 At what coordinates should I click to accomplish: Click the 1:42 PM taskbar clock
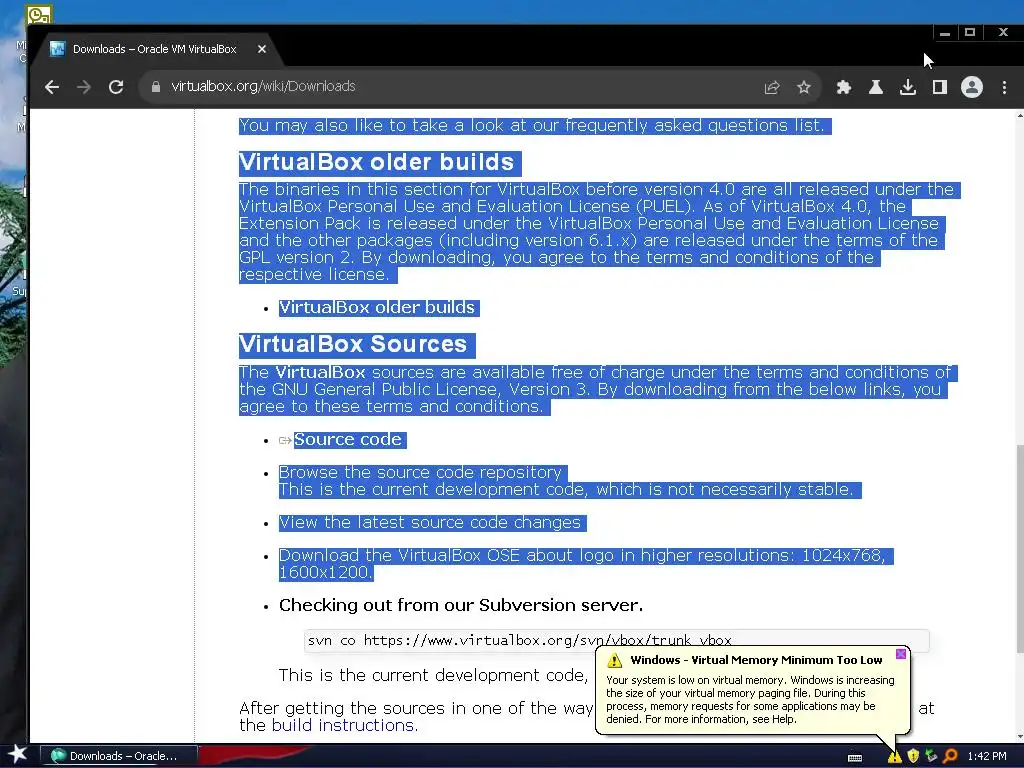(987, 756)
